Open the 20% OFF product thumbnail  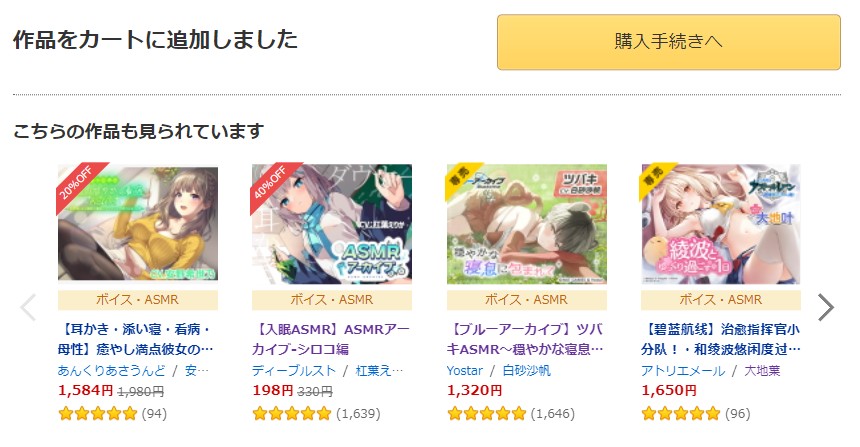pyautogui.click(x=138, y=223)
